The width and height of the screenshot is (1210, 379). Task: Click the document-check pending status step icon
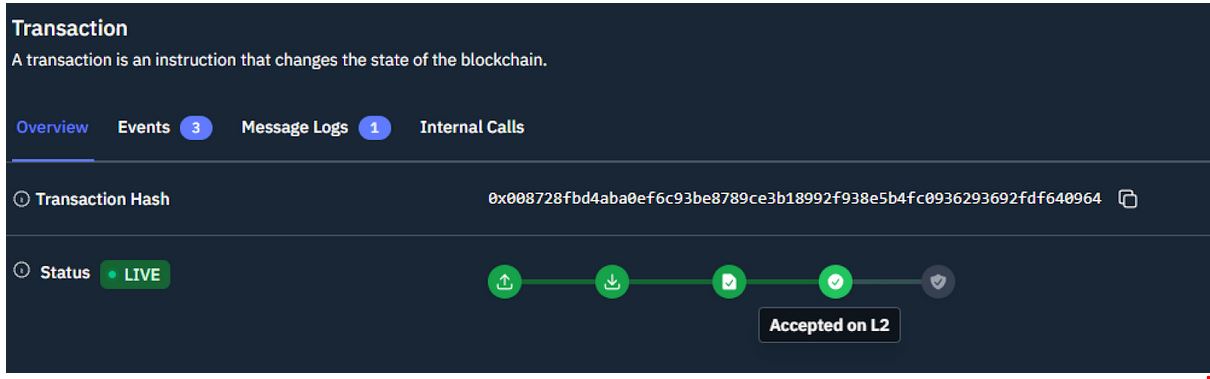(x=729, y=282)
